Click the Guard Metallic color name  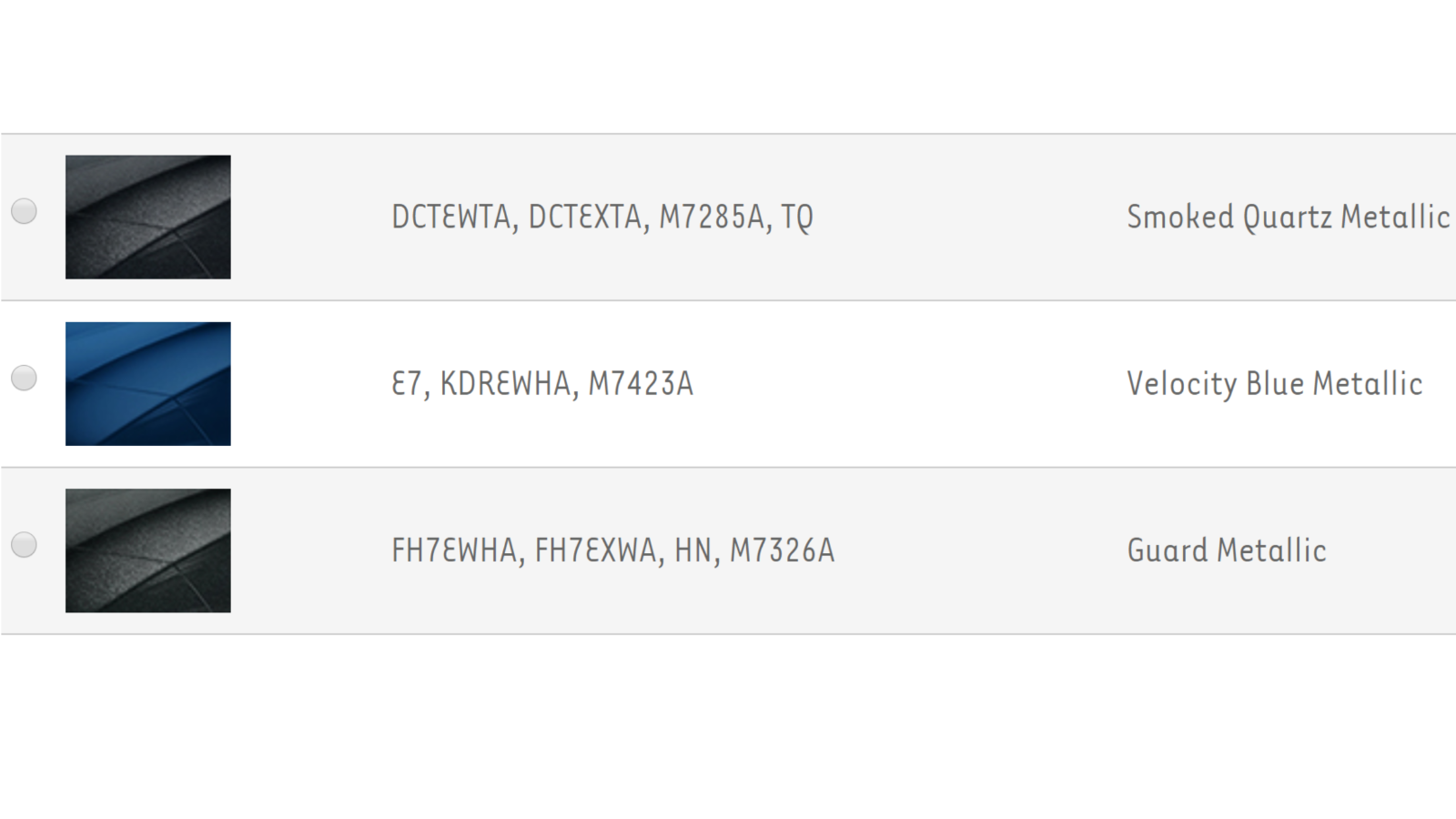point(1226,550)
